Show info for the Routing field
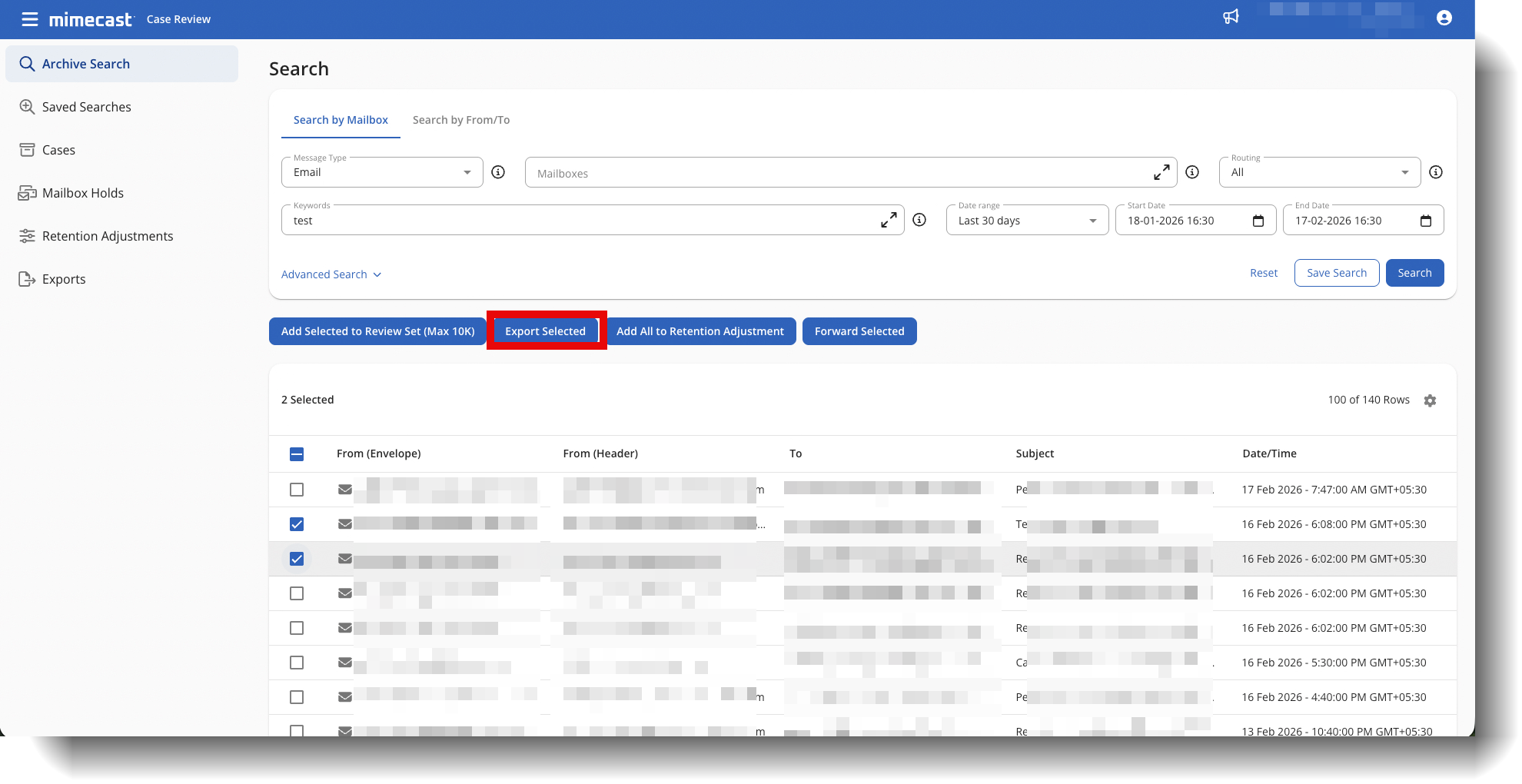Screen dimensions: 1522x784 (1435, 172)
